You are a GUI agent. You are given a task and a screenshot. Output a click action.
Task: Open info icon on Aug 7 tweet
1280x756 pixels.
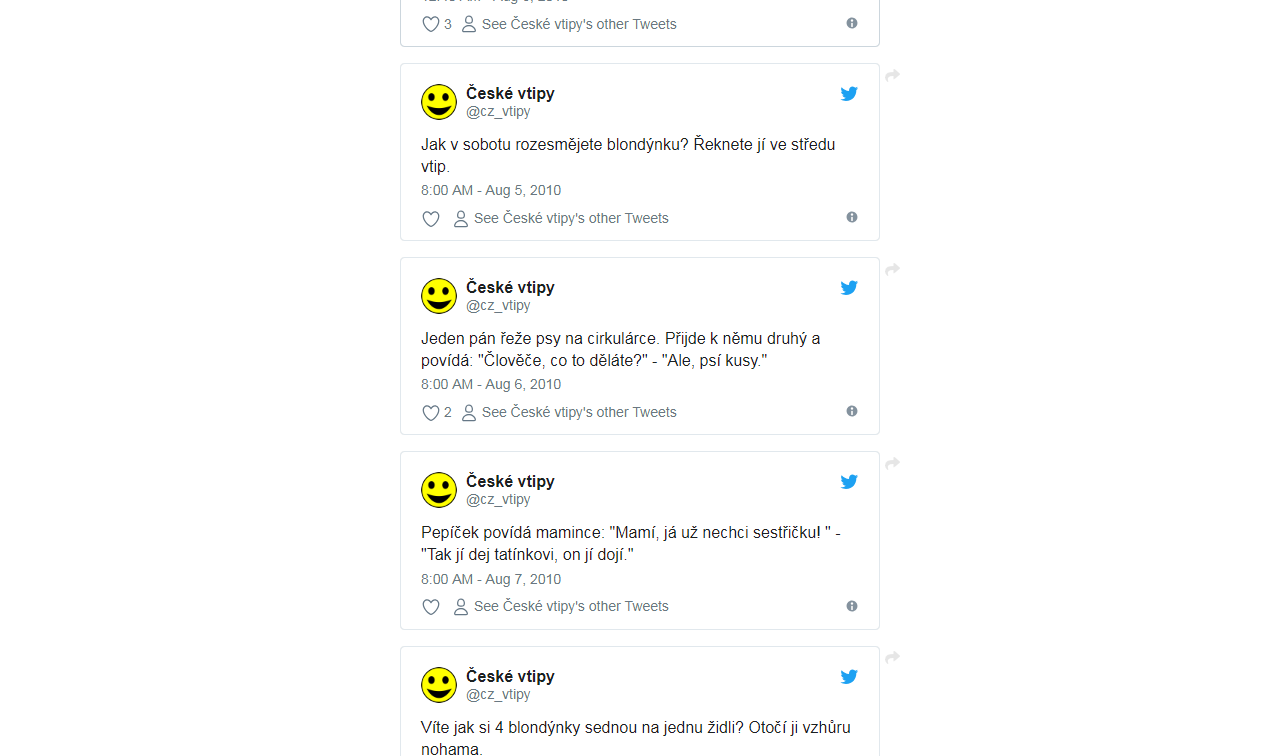point(852,606)
